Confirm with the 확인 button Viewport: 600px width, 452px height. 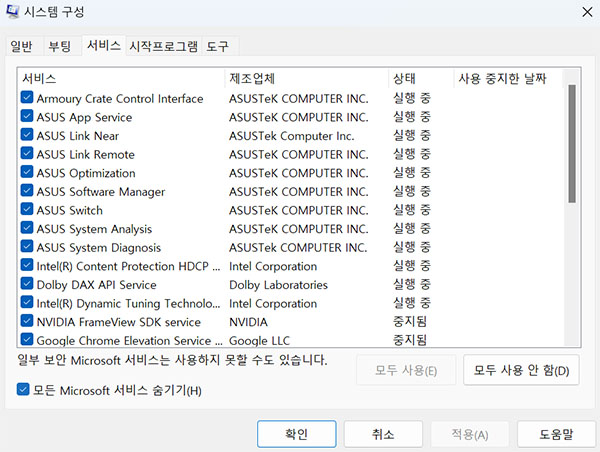point(297,434)
